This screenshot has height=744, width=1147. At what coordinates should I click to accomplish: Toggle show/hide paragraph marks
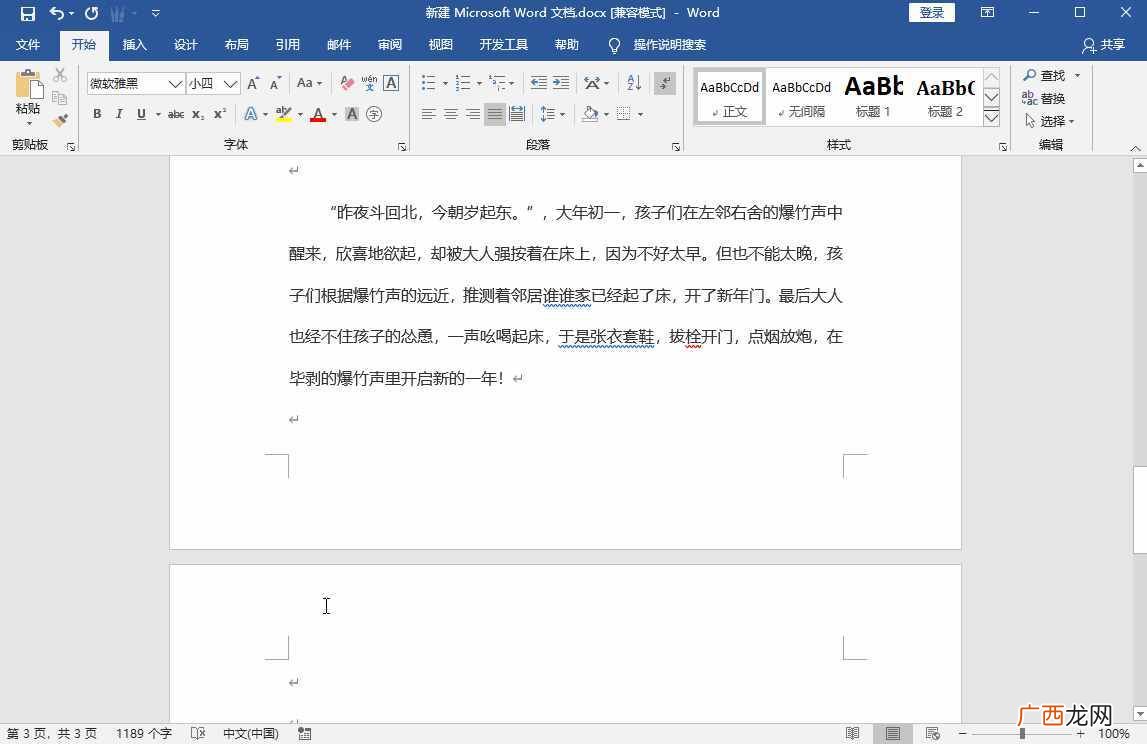(x=665, y=83)
